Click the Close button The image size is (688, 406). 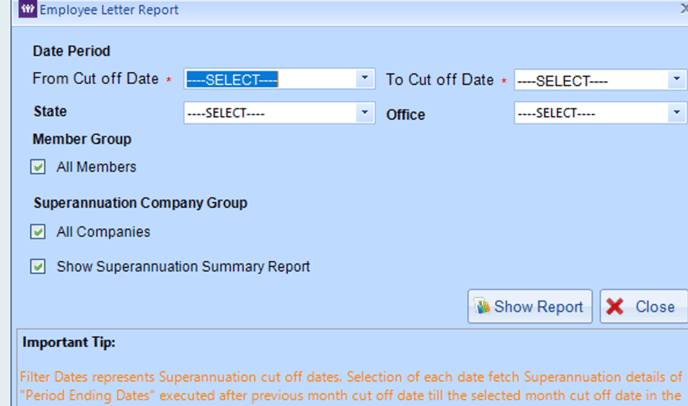point(644,306)
